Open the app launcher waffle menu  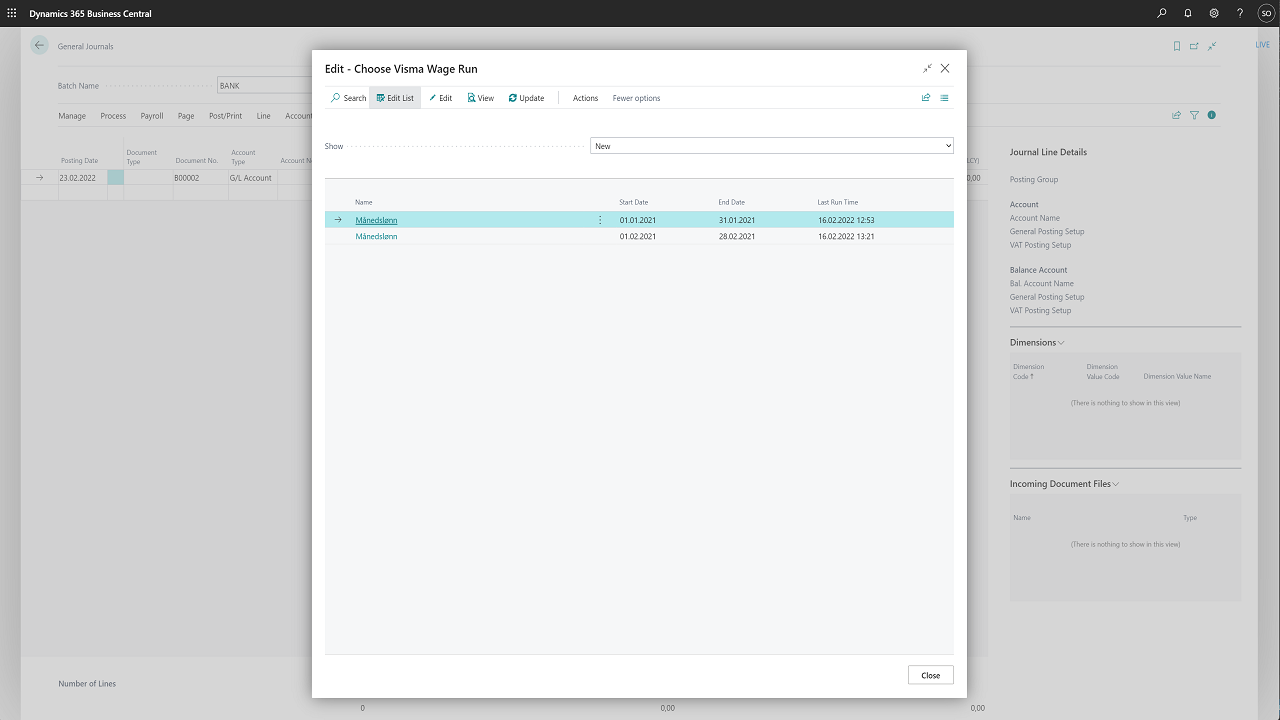(x=12, y=14)
